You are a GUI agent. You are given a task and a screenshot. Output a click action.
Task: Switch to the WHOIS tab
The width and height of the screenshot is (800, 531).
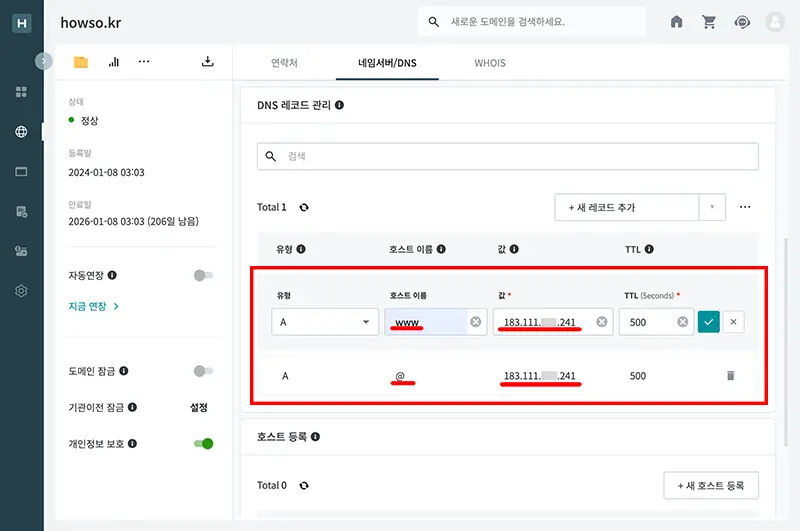click(490, 63)
